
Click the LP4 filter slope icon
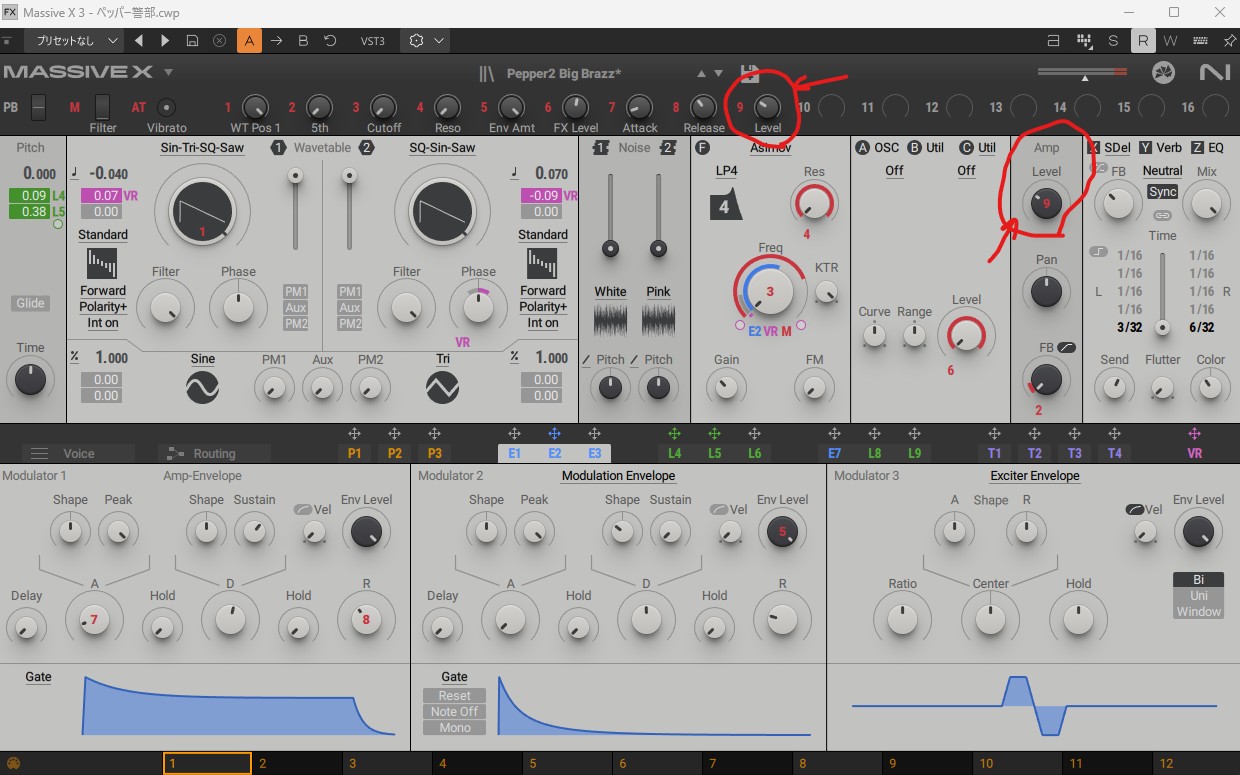click(x=726, y=205)
